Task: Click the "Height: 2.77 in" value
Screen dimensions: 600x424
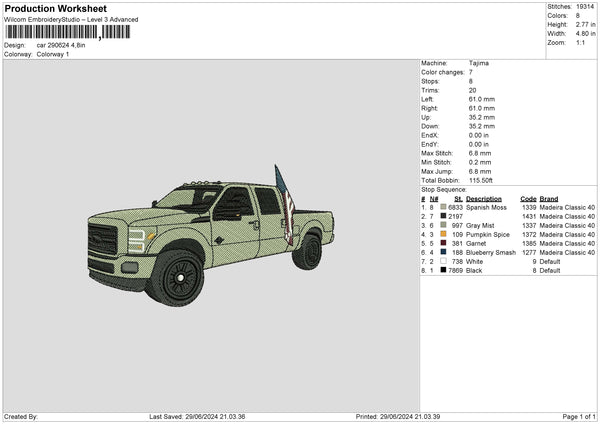Action: click(x=585, y=24)
